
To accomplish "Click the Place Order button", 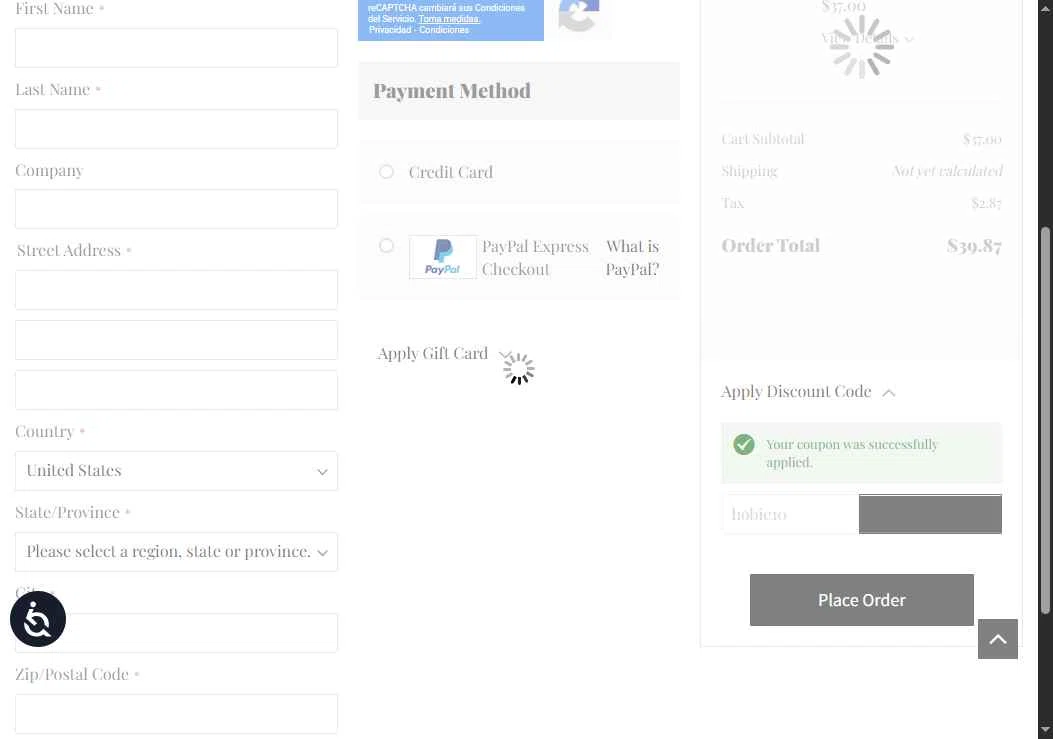I will pyautogui.click(x=862, y=600).
